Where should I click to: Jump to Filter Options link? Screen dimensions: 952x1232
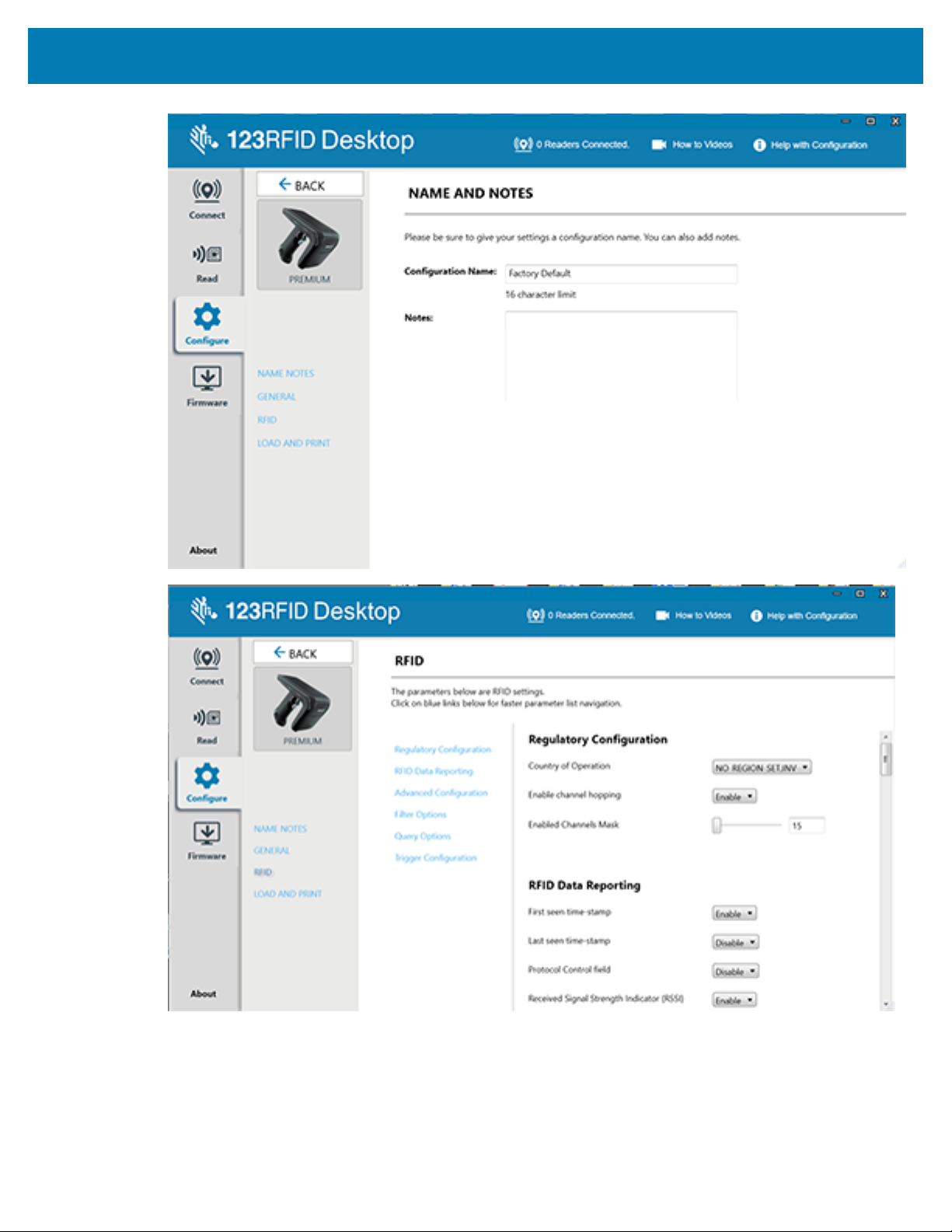[420, 815]
